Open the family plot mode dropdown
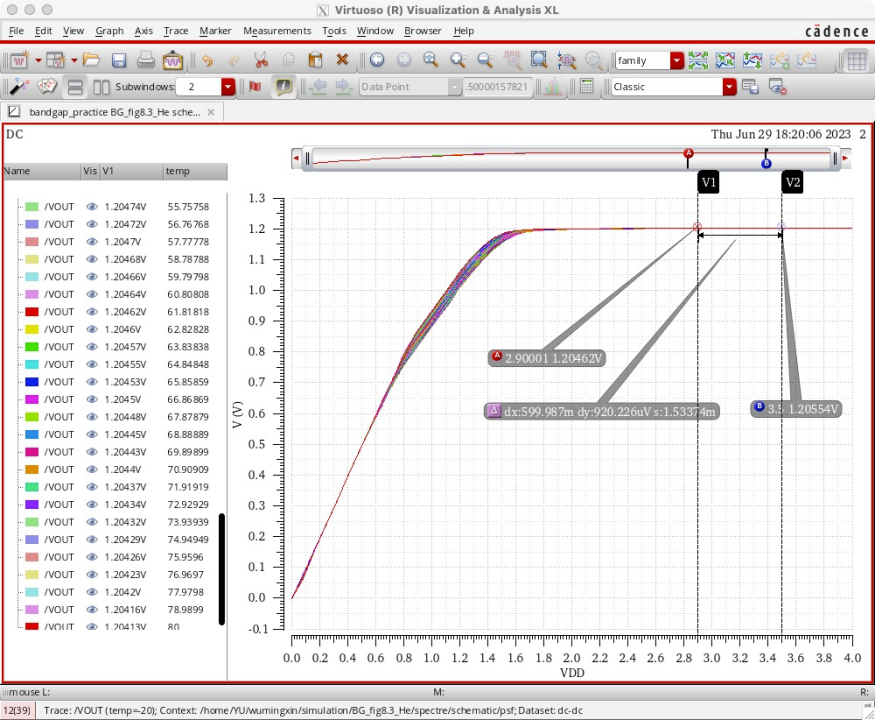Viewport: 875px width, 720px height. click(677, 60)
